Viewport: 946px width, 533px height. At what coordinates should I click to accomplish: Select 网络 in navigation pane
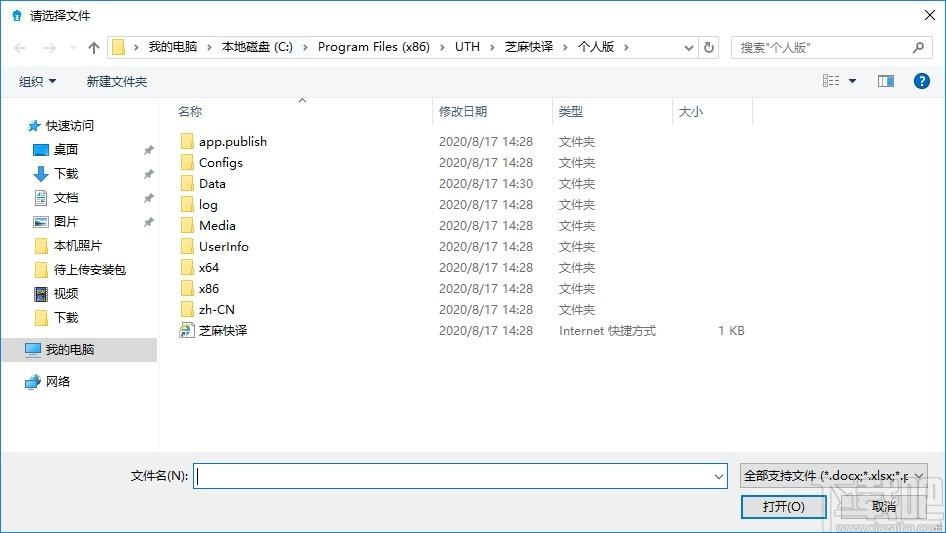(57, 381)
